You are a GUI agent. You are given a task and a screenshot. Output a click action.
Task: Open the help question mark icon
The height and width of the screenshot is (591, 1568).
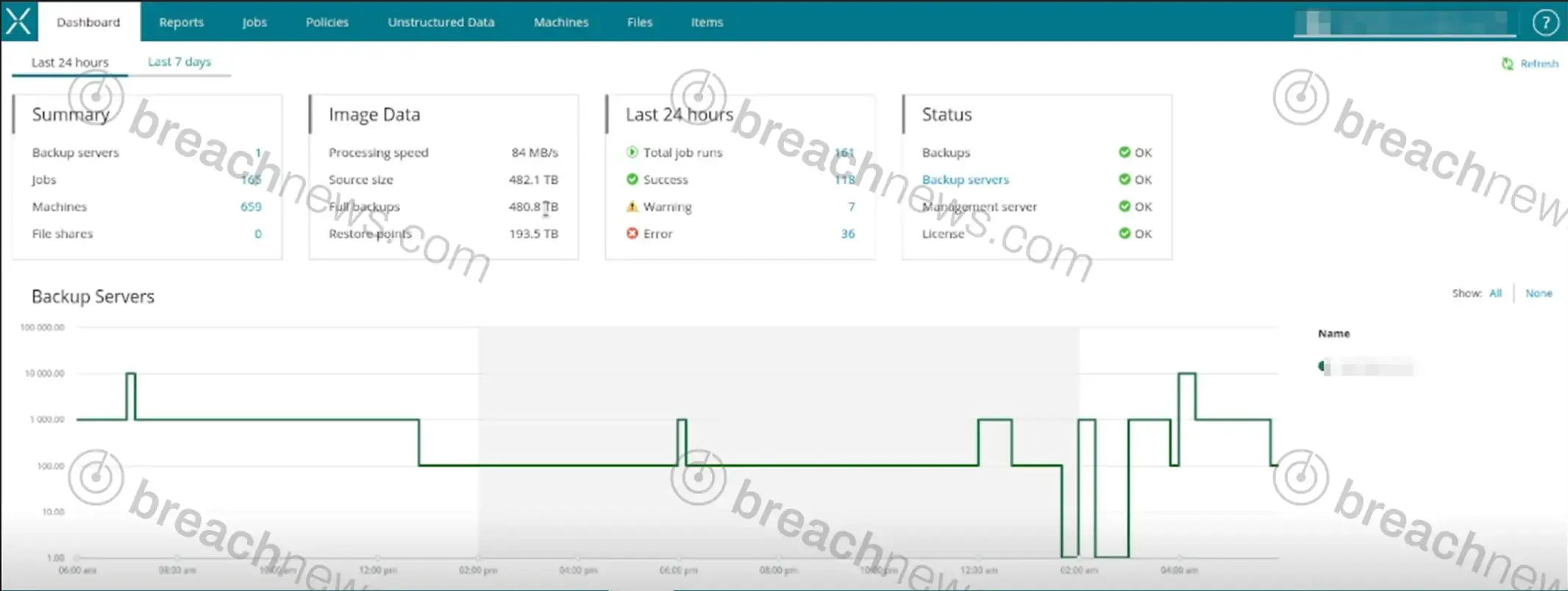click(1545, 22)
